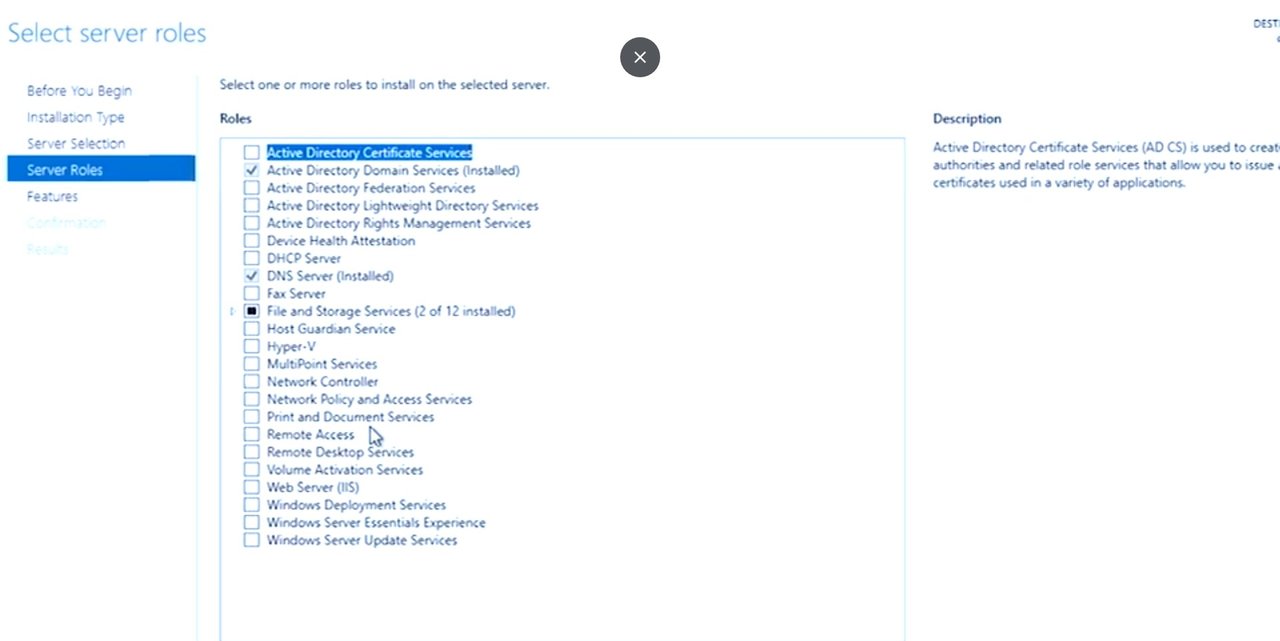Tick the DHCP Server checkbox
This screenshot has width=1280, height=641.
251,259
